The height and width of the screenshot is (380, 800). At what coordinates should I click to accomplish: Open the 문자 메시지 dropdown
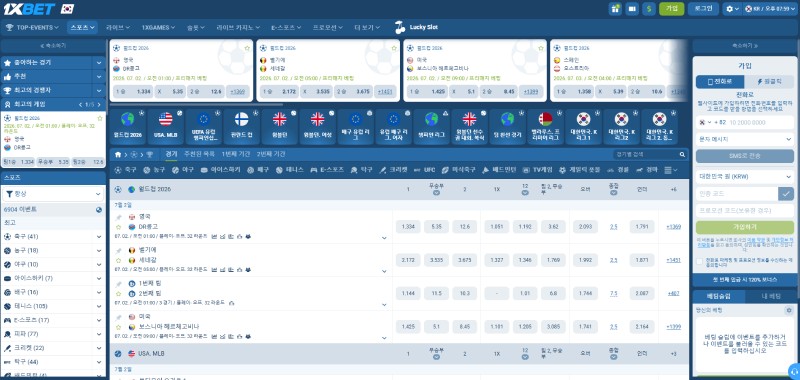click(744, 139)
